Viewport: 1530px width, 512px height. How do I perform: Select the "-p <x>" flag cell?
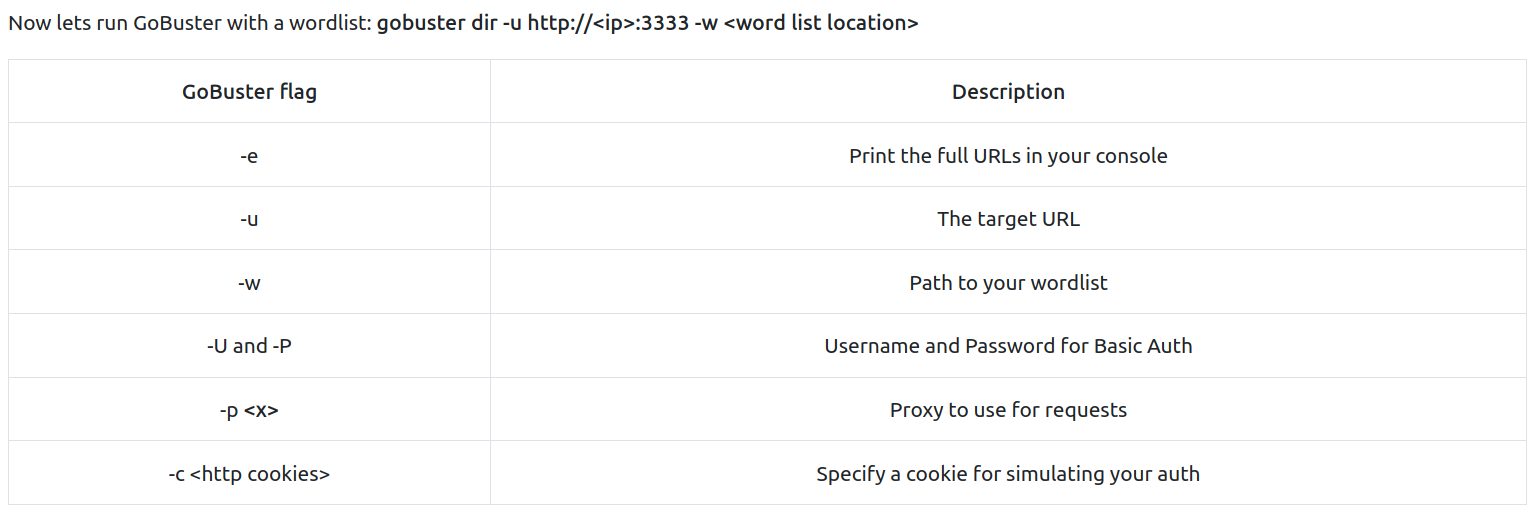pos(249,410)
